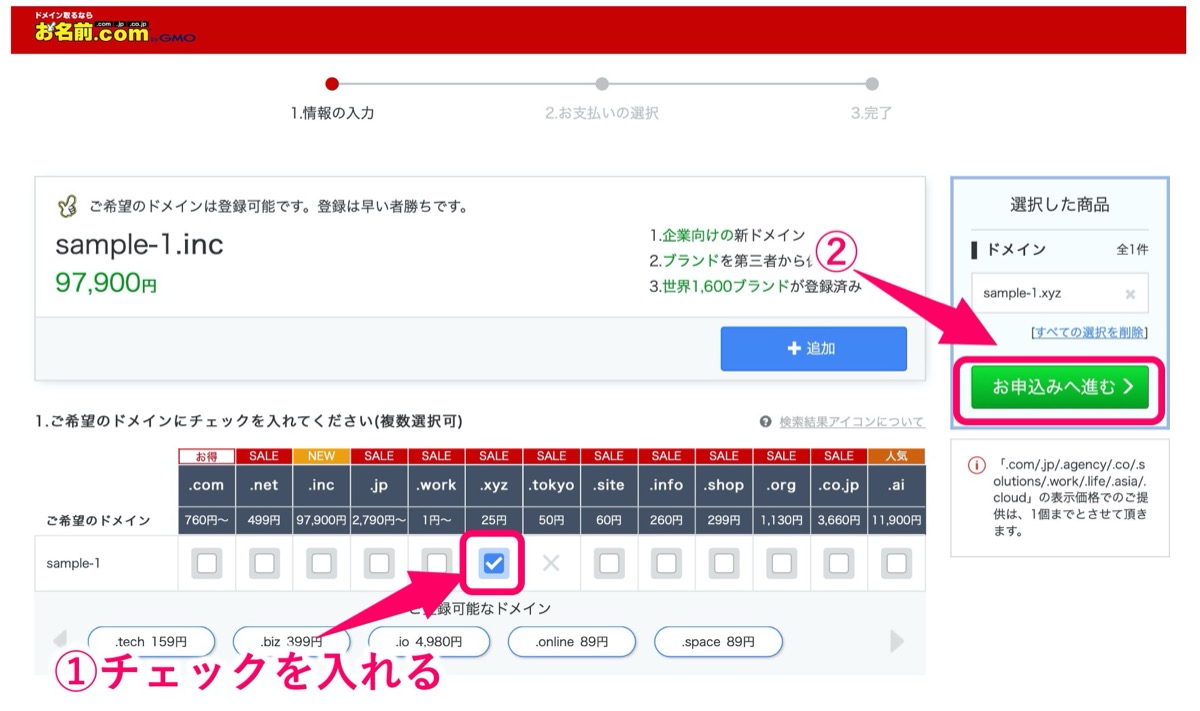
Task: Open the 検索結果アイコンについて link
Action: (x=852, y=422)
